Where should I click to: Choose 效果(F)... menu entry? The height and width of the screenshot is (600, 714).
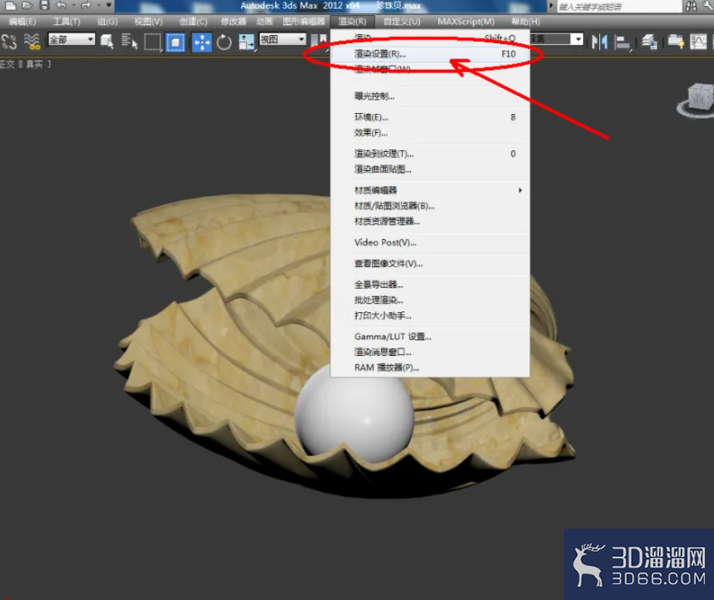pyautogui.click(x=430, y=133)
